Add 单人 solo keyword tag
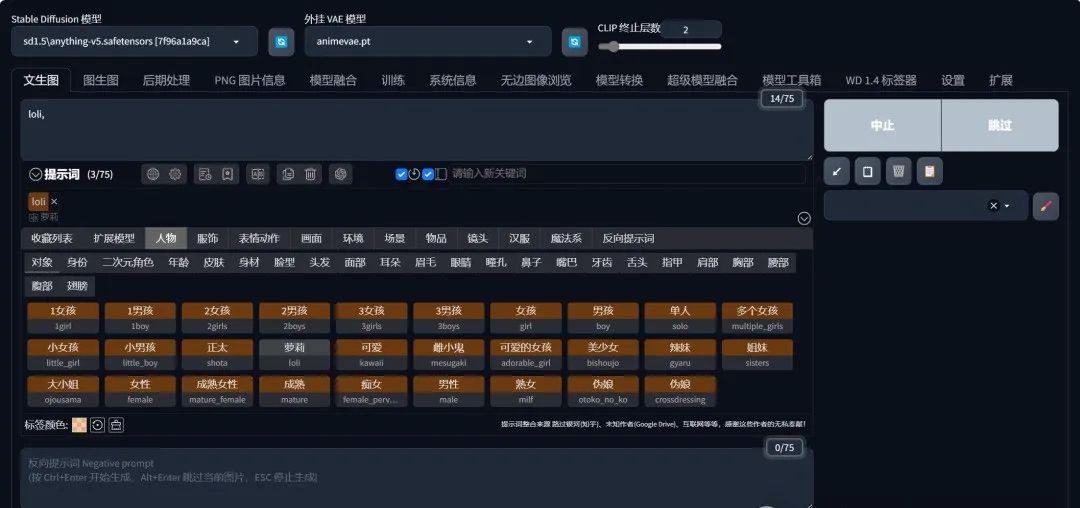 coord(680,318)
